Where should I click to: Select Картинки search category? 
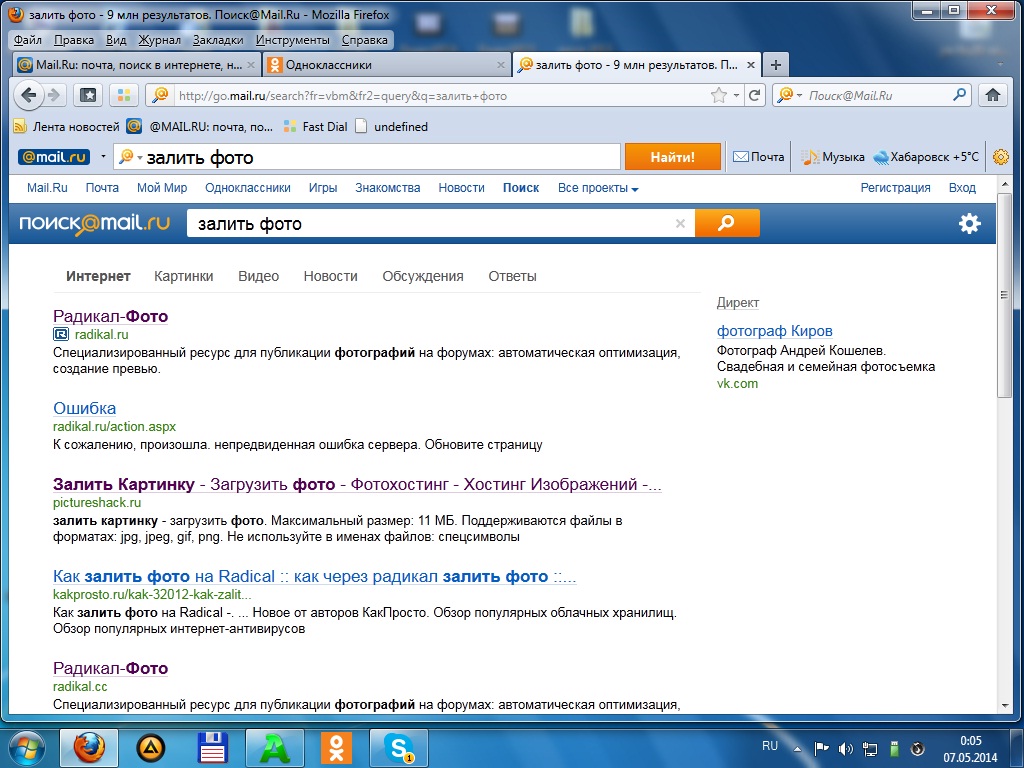pyautogui.click(x=184, y=276)
